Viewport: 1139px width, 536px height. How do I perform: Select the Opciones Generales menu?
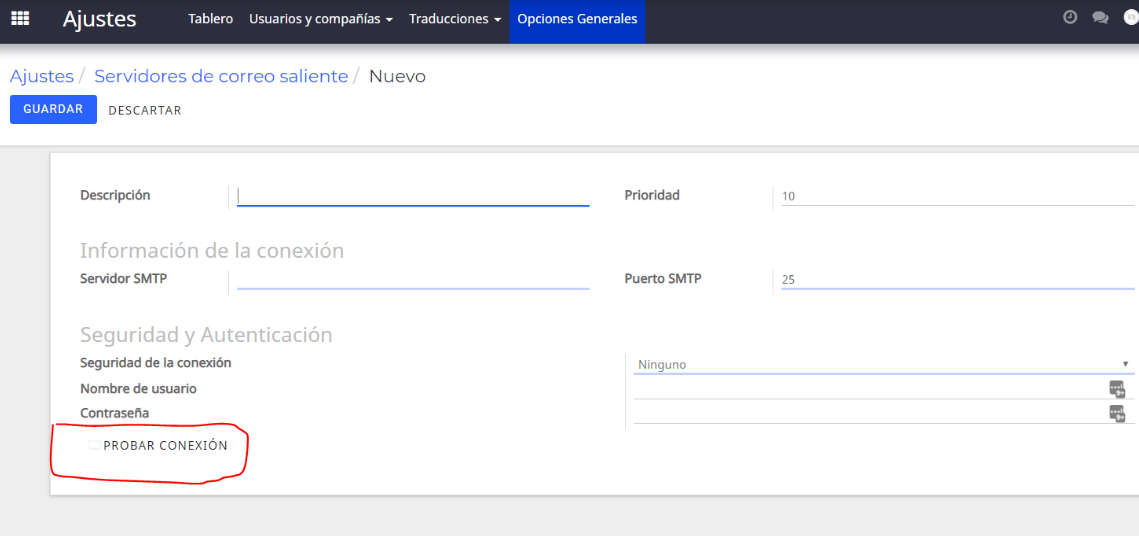[x=577, y=20]
